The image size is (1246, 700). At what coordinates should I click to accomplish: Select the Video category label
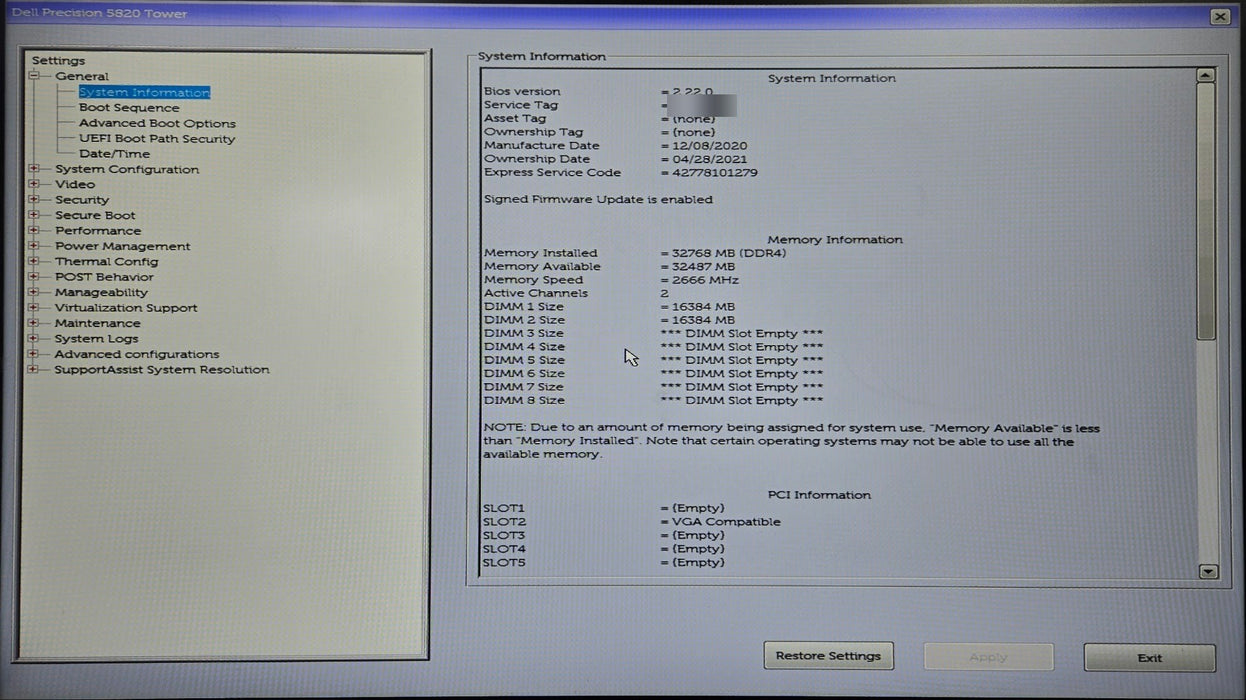coord(75,184)
